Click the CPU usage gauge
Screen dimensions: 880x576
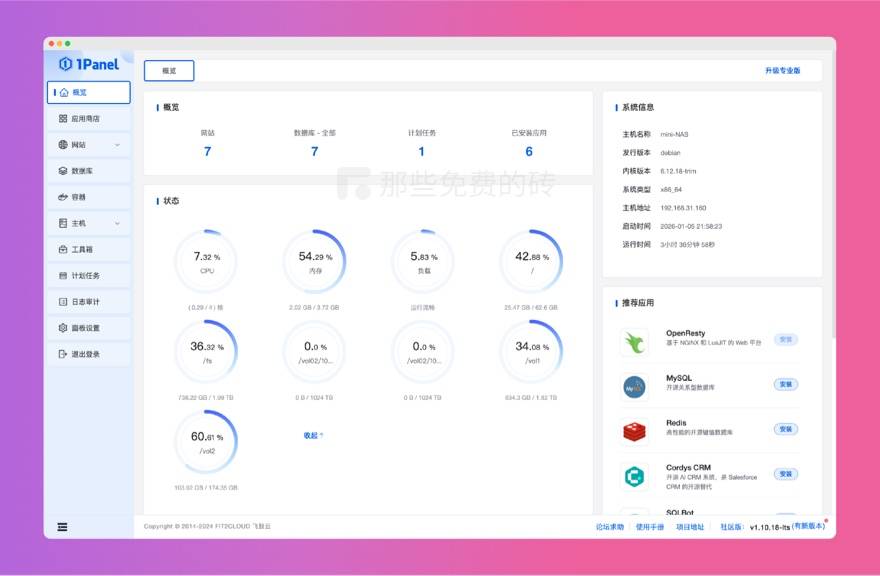pos(207,262)
